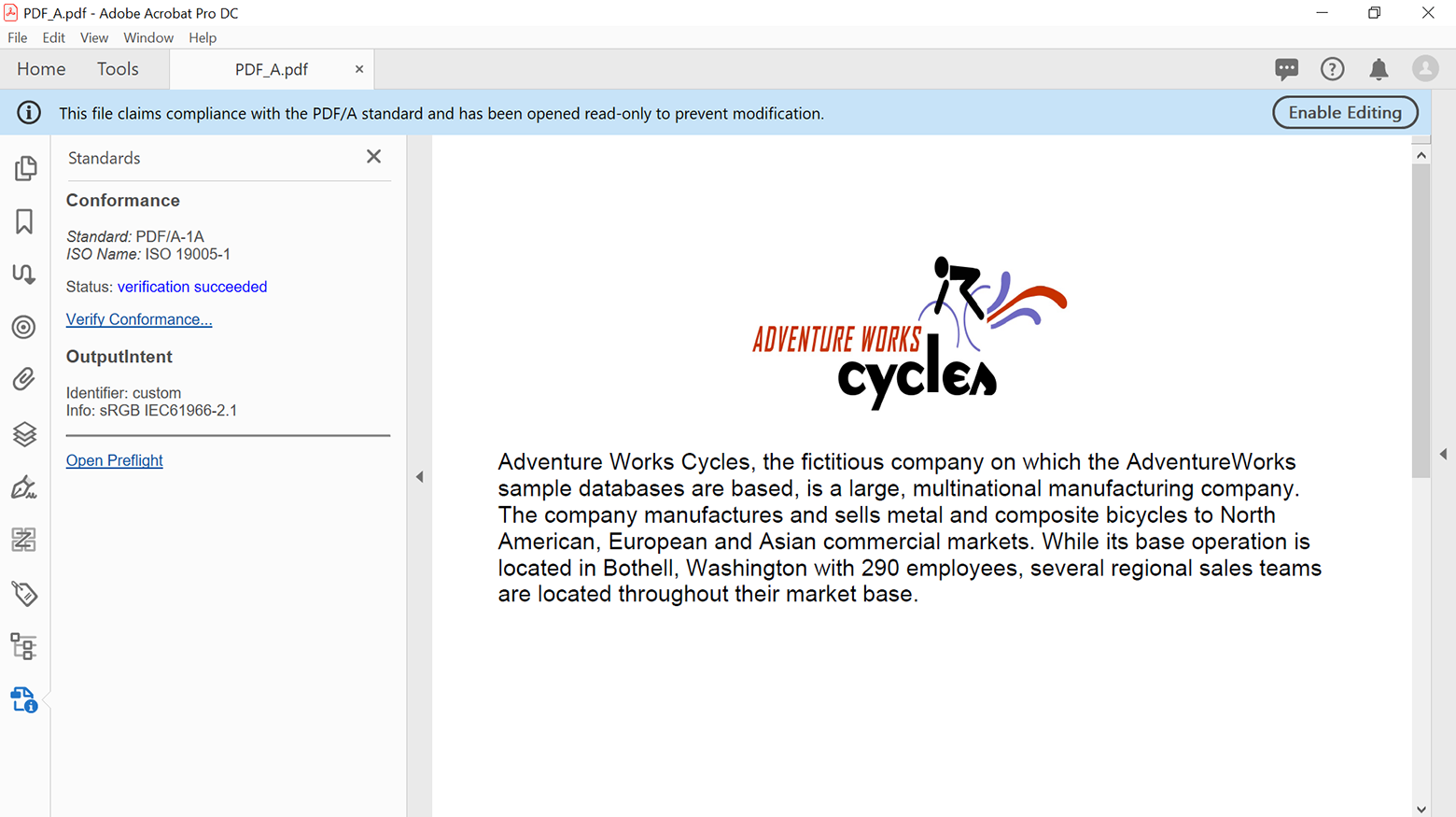Close the Standards panel
The width and height of the screenshot is (1456, 817).
[373, 157]
